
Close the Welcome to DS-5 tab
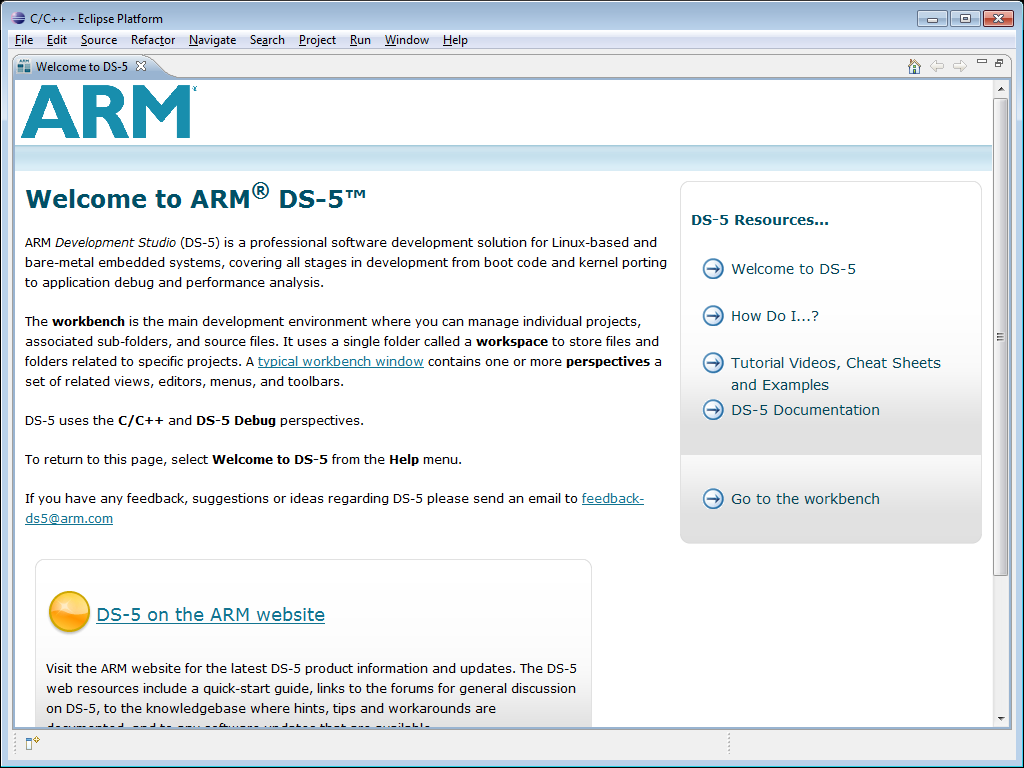(x=141, y=66)
